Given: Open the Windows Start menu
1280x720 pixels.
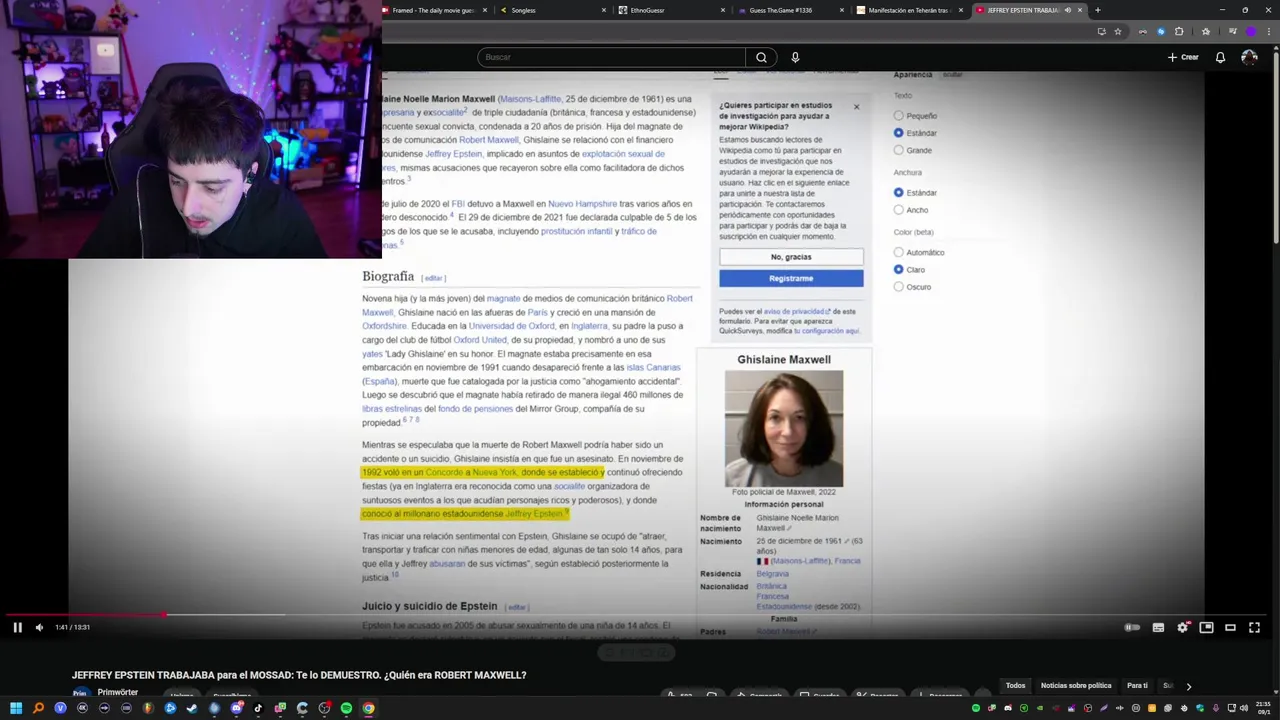Looking at the screenshot, I should 16,708.
